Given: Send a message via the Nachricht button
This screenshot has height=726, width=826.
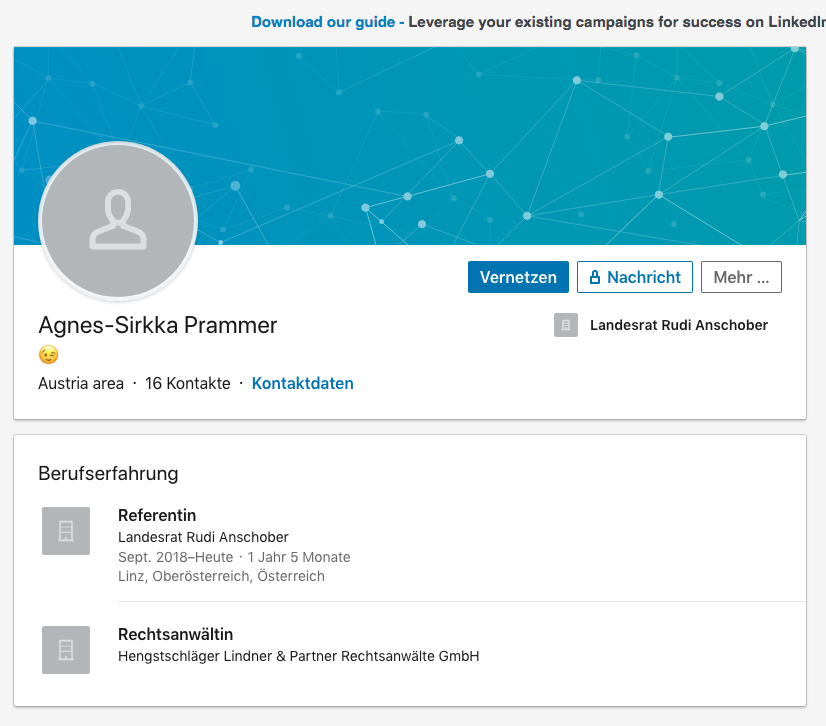Looking at the screenshot, I should click(x=635, y=277).
